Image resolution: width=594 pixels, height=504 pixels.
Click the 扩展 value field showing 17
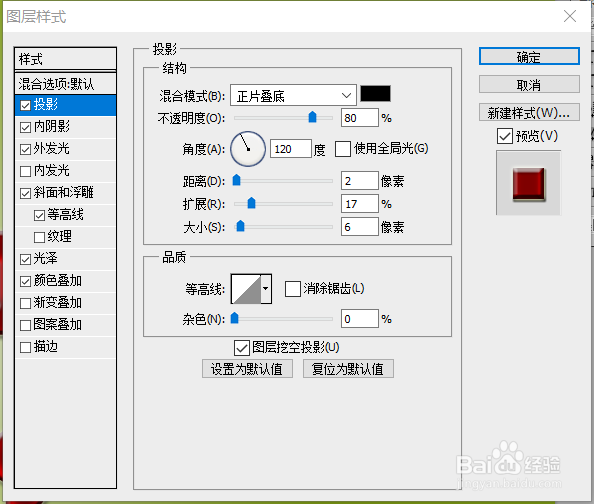360,204
